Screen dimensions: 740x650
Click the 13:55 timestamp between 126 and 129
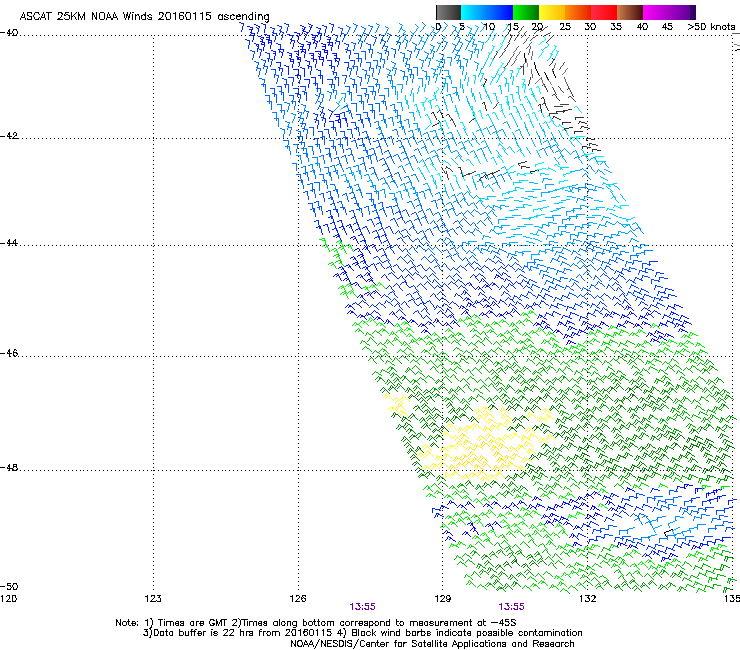(x=362, y=607)
